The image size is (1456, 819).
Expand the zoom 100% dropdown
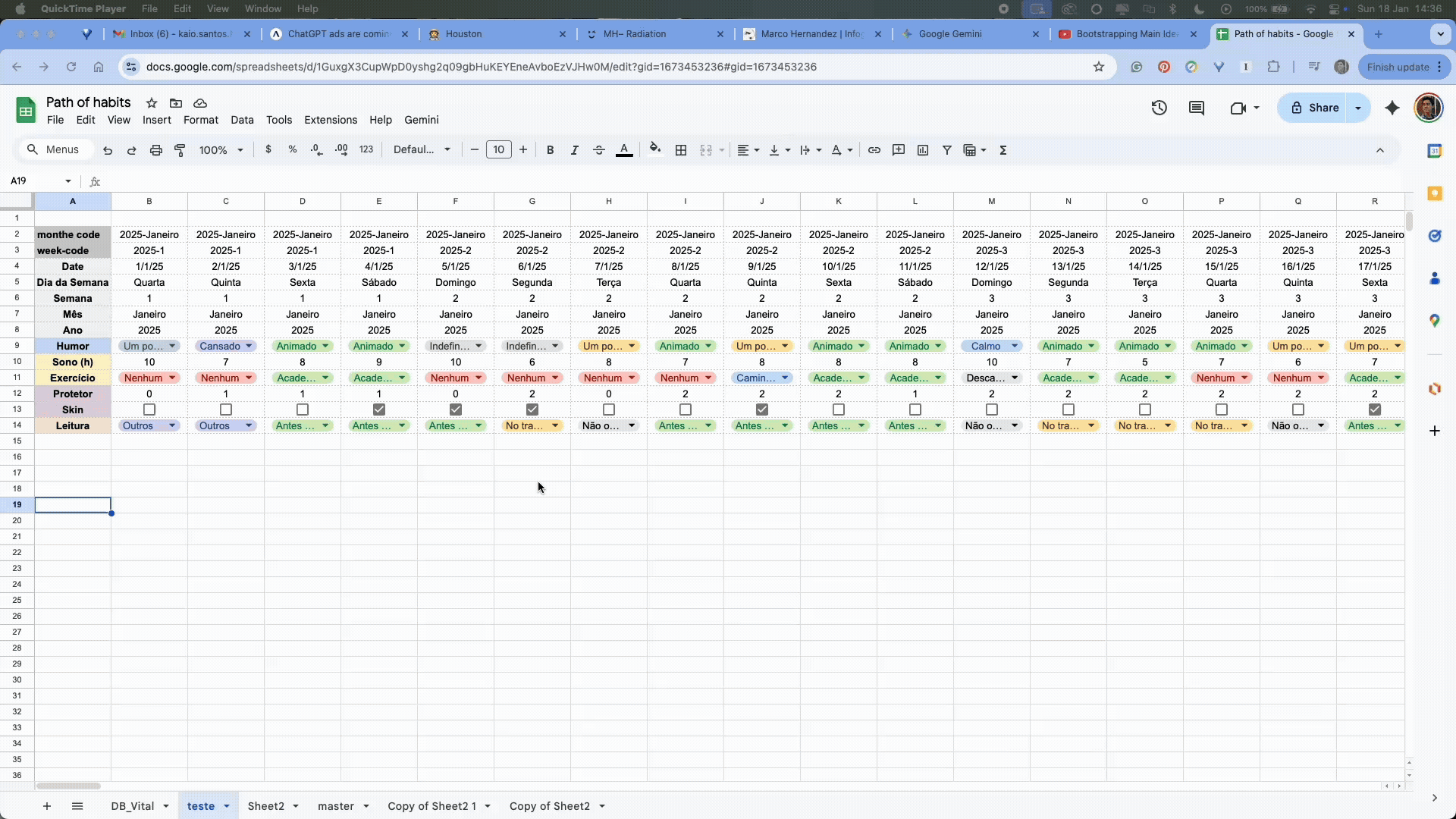[221, 150]
